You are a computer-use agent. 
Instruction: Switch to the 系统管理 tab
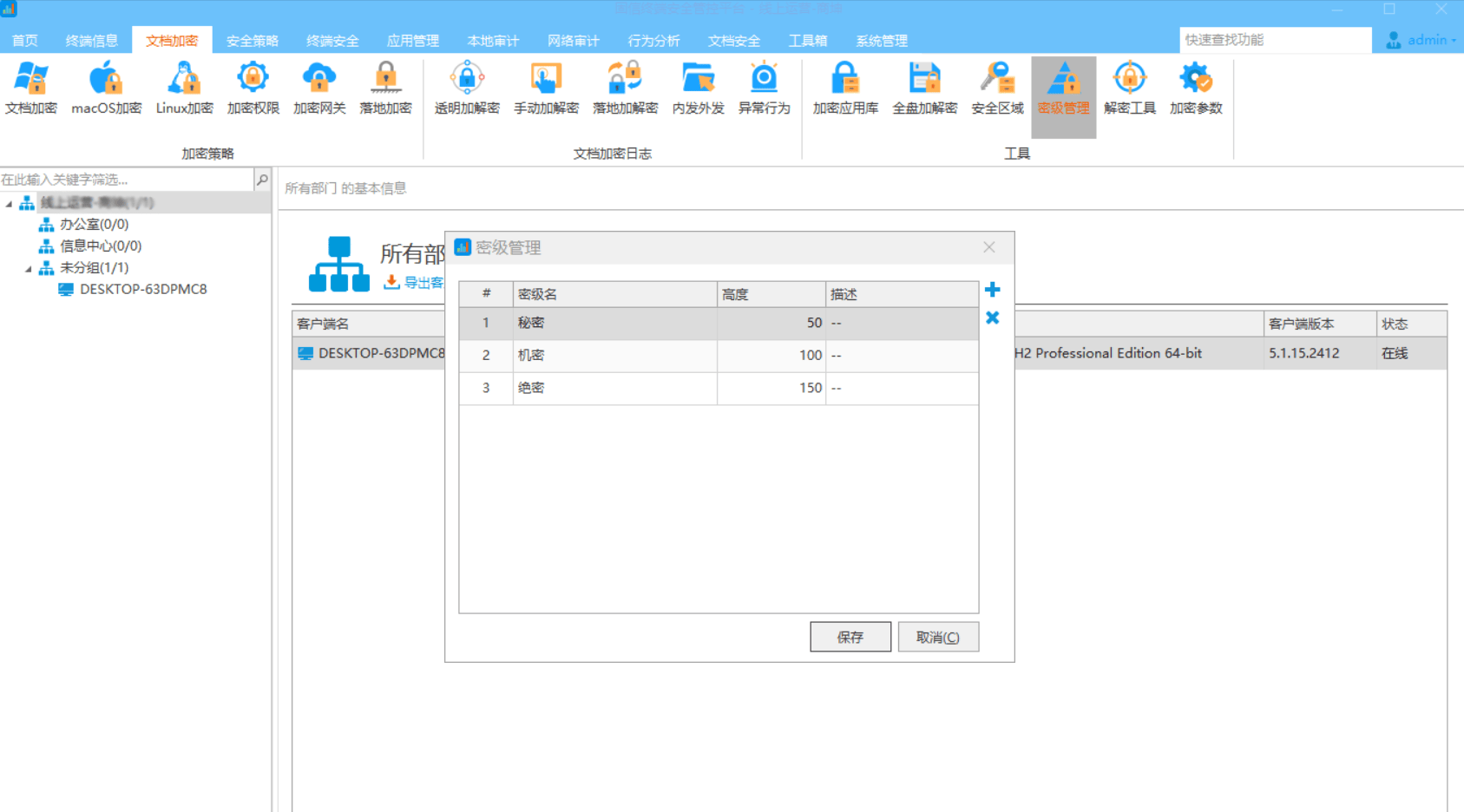click(881, 41)
